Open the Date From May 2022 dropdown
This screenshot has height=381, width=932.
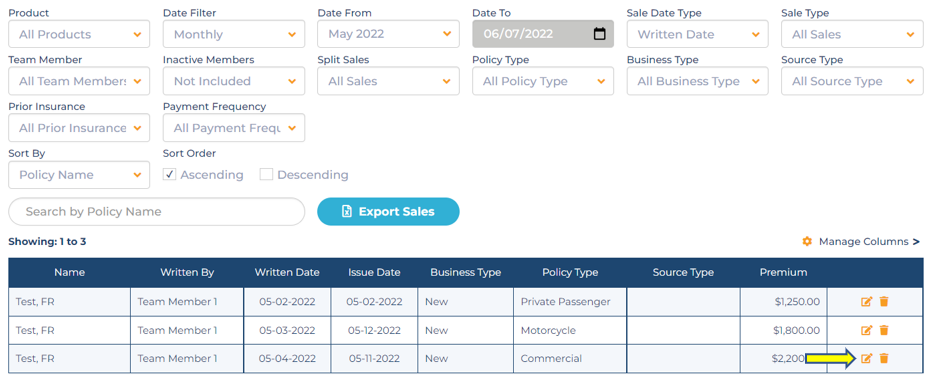tap(388, 34)
